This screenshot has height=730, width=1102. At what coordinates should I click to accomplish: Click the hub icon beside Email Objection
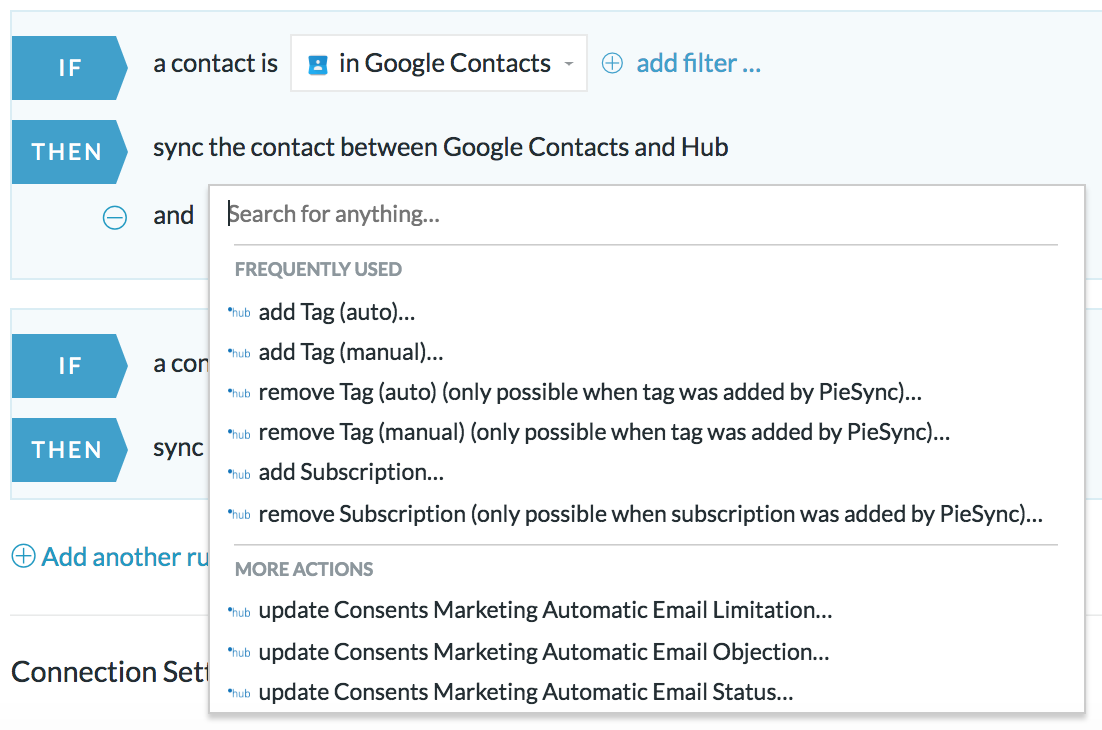click(240, 653)
